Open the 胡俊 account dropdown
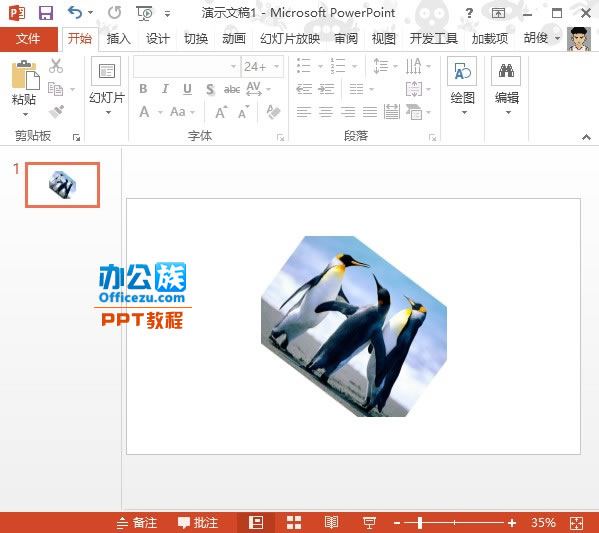The width and height of the screenshot is (599, 533). click(x=541, y=38)
